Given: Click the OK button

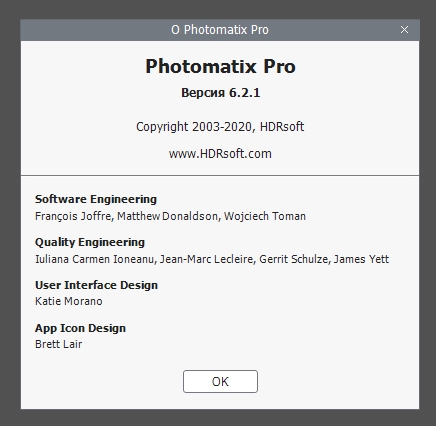Looking at the screenshot, I should [220, 381].
